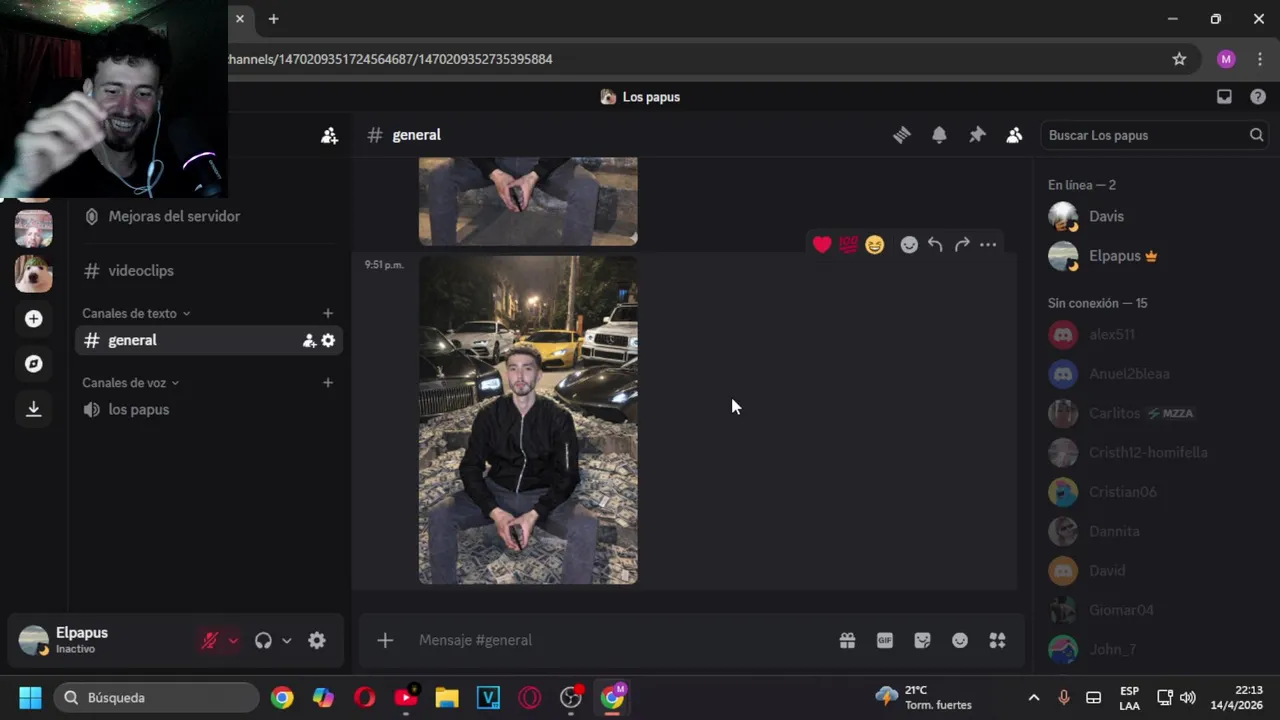Open invite people icon near server name

(329, 135)
